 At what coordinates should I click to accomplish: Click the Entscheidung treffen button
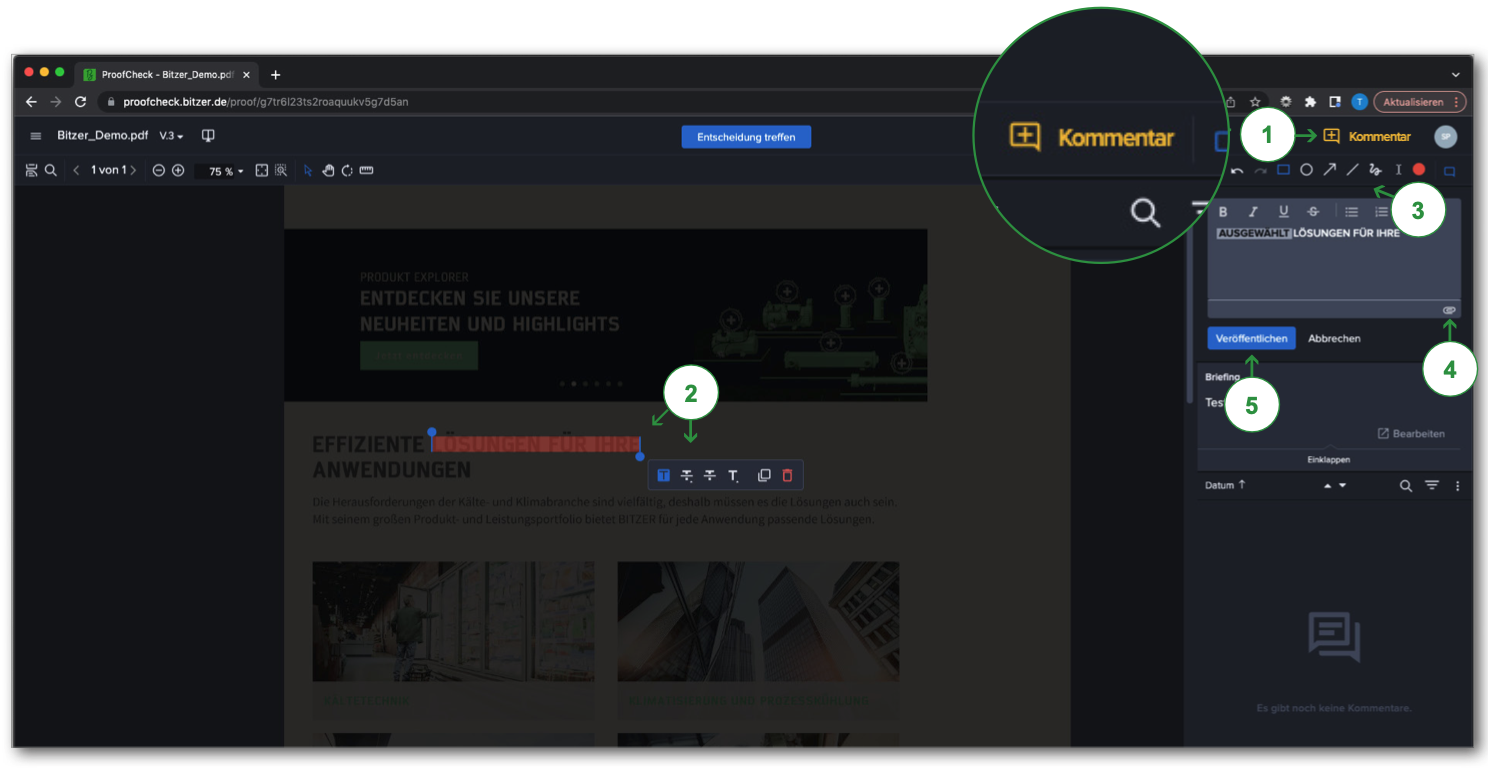coord(746,137)
